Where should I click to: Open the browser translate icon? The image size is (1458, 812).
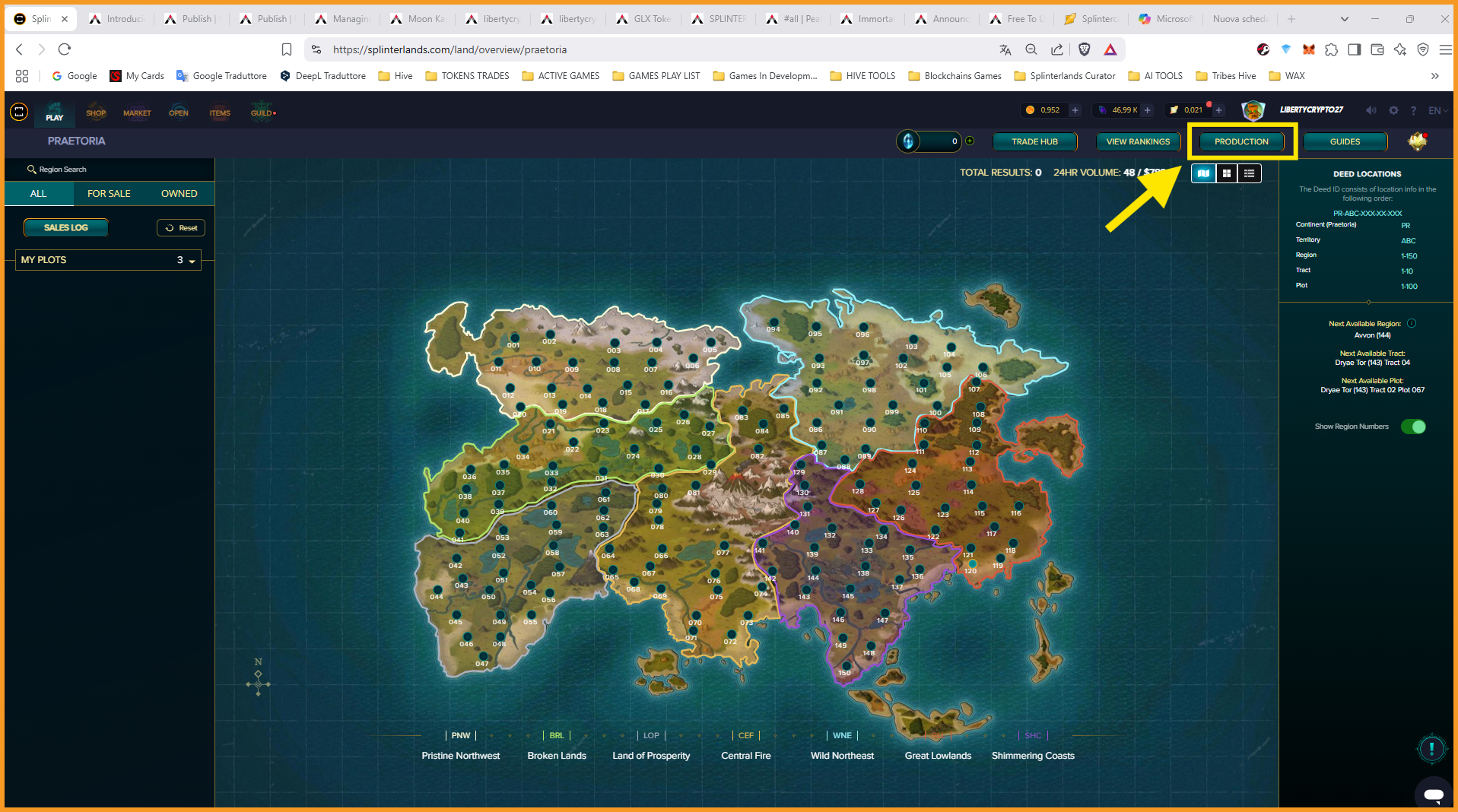1005,49
